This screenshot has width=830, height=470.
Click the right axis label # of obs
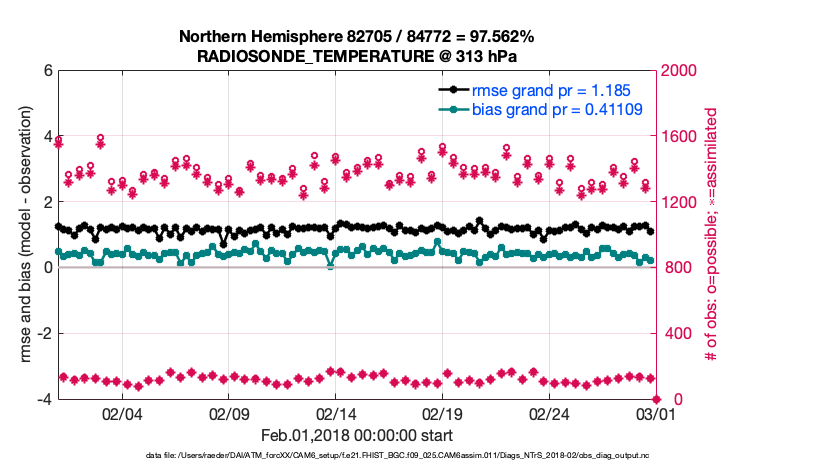[x=713, y=235]
